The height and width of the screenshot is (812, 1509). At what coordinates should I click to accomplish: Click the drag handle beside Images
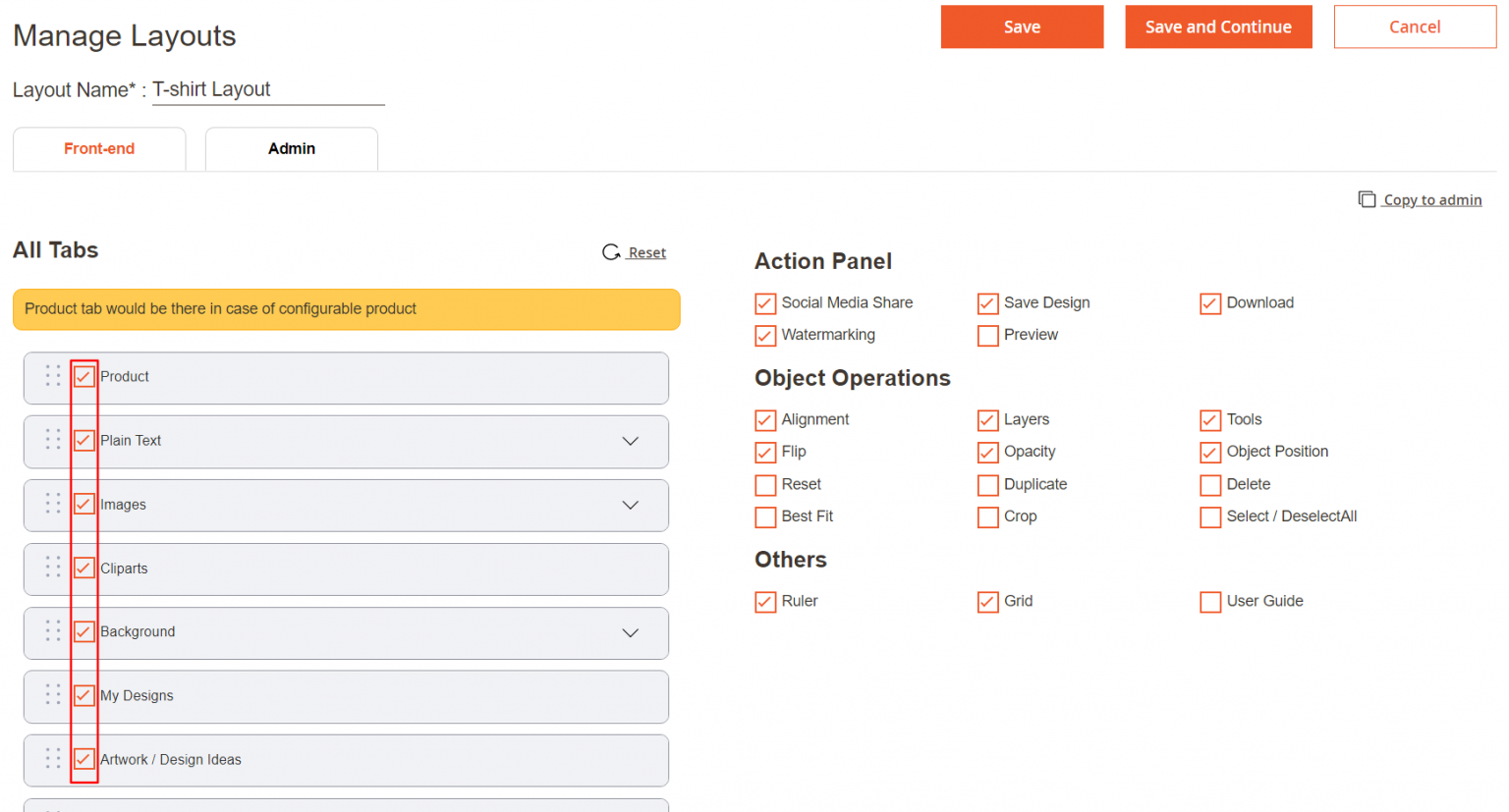pos(53,504)
